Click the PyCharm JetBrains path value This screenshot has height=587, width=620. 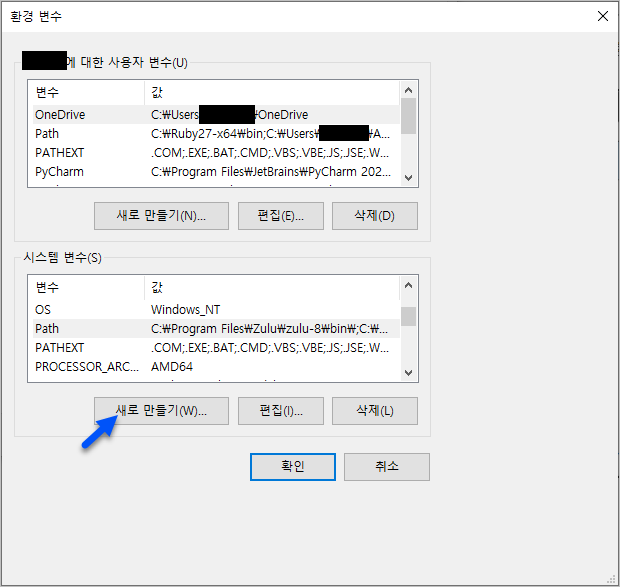tap(271, 172)
